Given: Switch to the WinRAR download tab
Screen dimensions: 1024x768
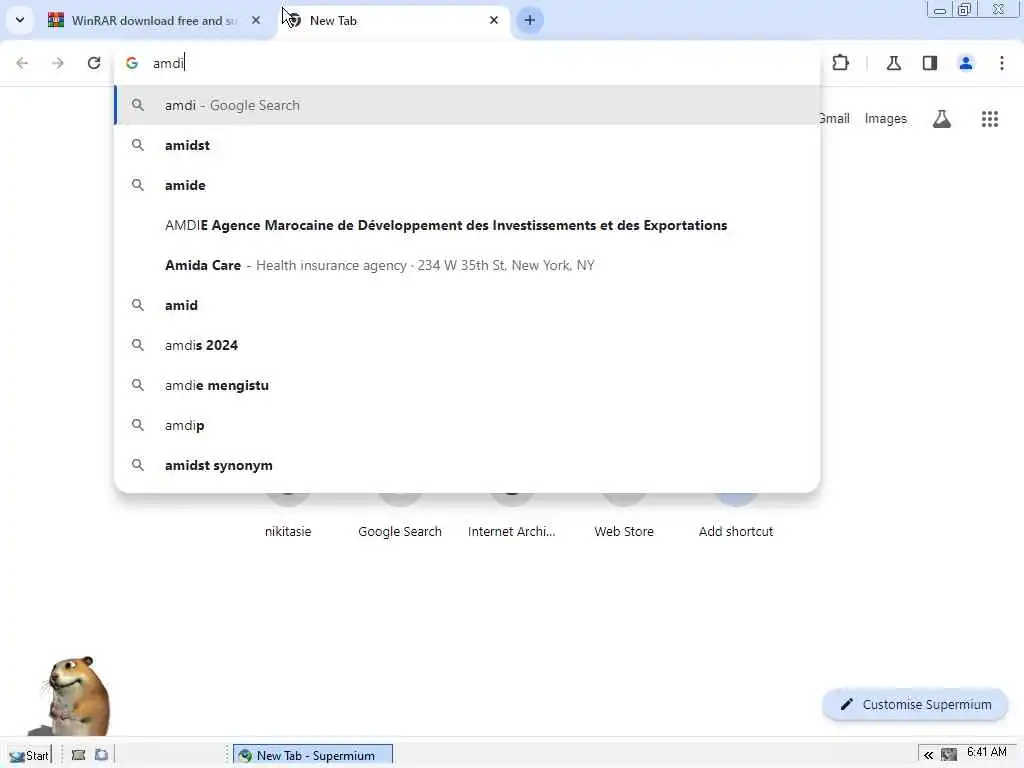Looking at the screenshot, I should coord(155,20).
